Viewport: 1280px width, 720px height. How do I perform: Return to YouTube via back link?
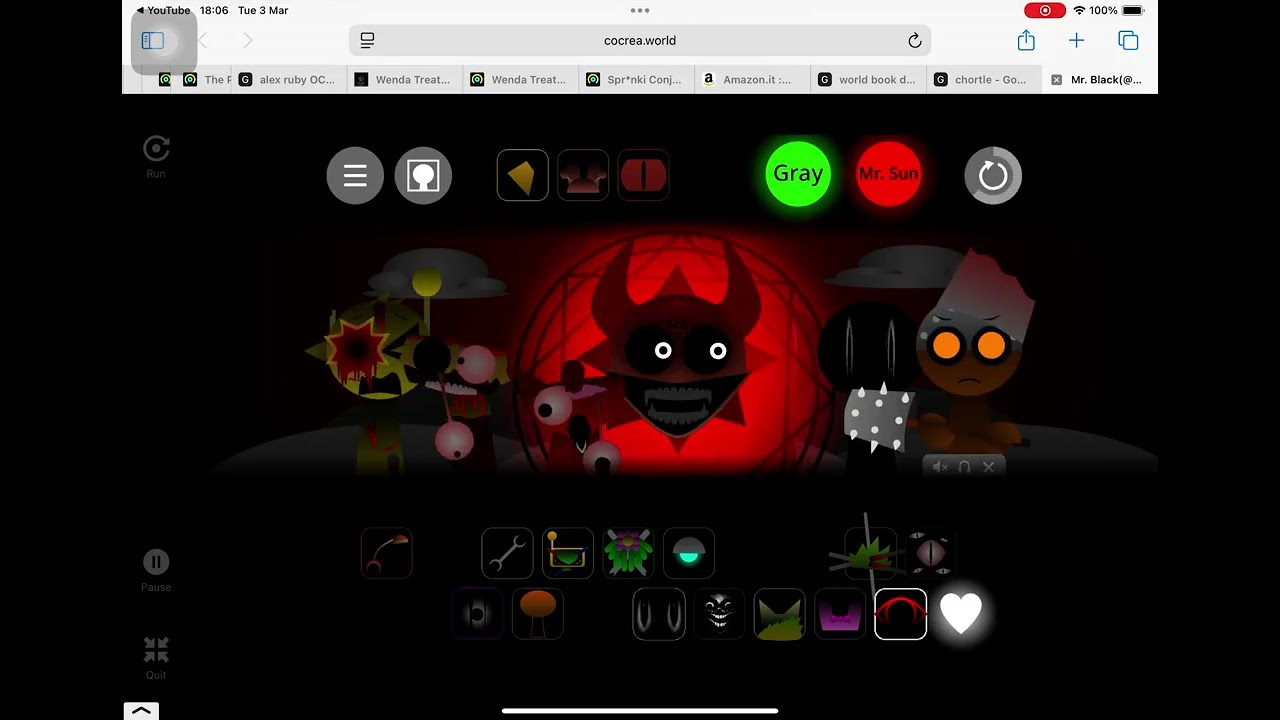click(163, 10)
